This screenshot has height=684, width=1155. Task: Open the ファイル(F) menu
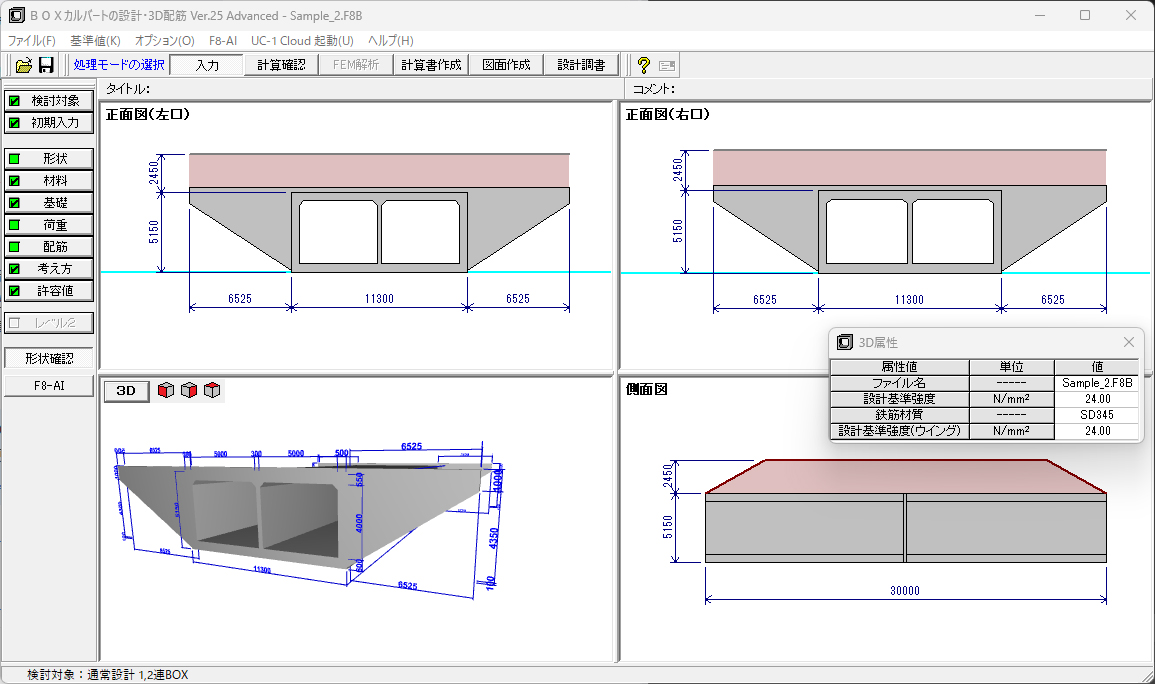point(32,40)
